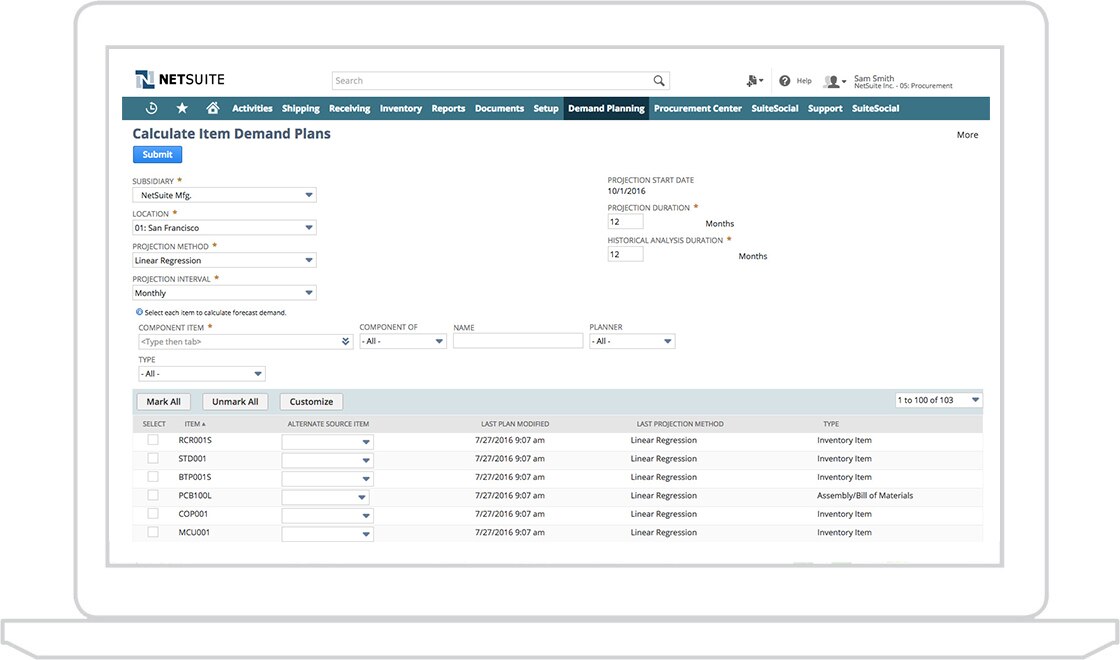Open the quick create menu icon

coord(753,80)
